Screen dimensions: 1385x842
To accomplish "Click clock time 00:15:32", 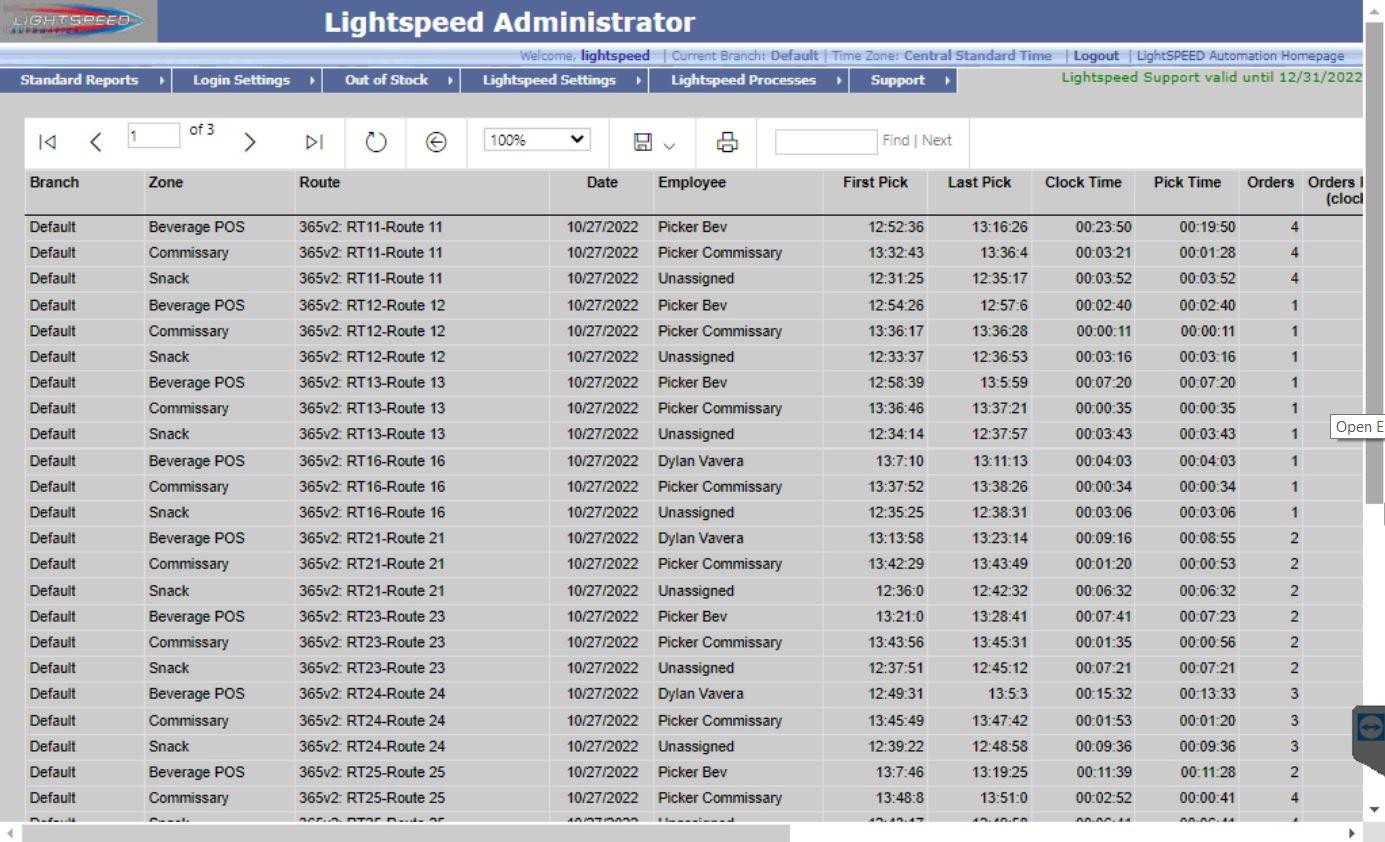I will [1103, 694].
